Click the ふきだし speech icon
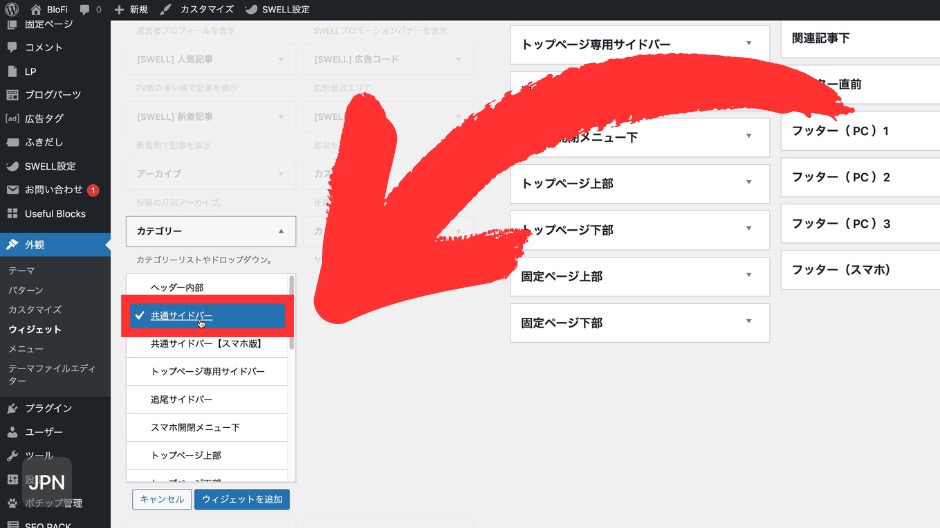Viewport: 940px width, 528px height. (x=12, y=142)
